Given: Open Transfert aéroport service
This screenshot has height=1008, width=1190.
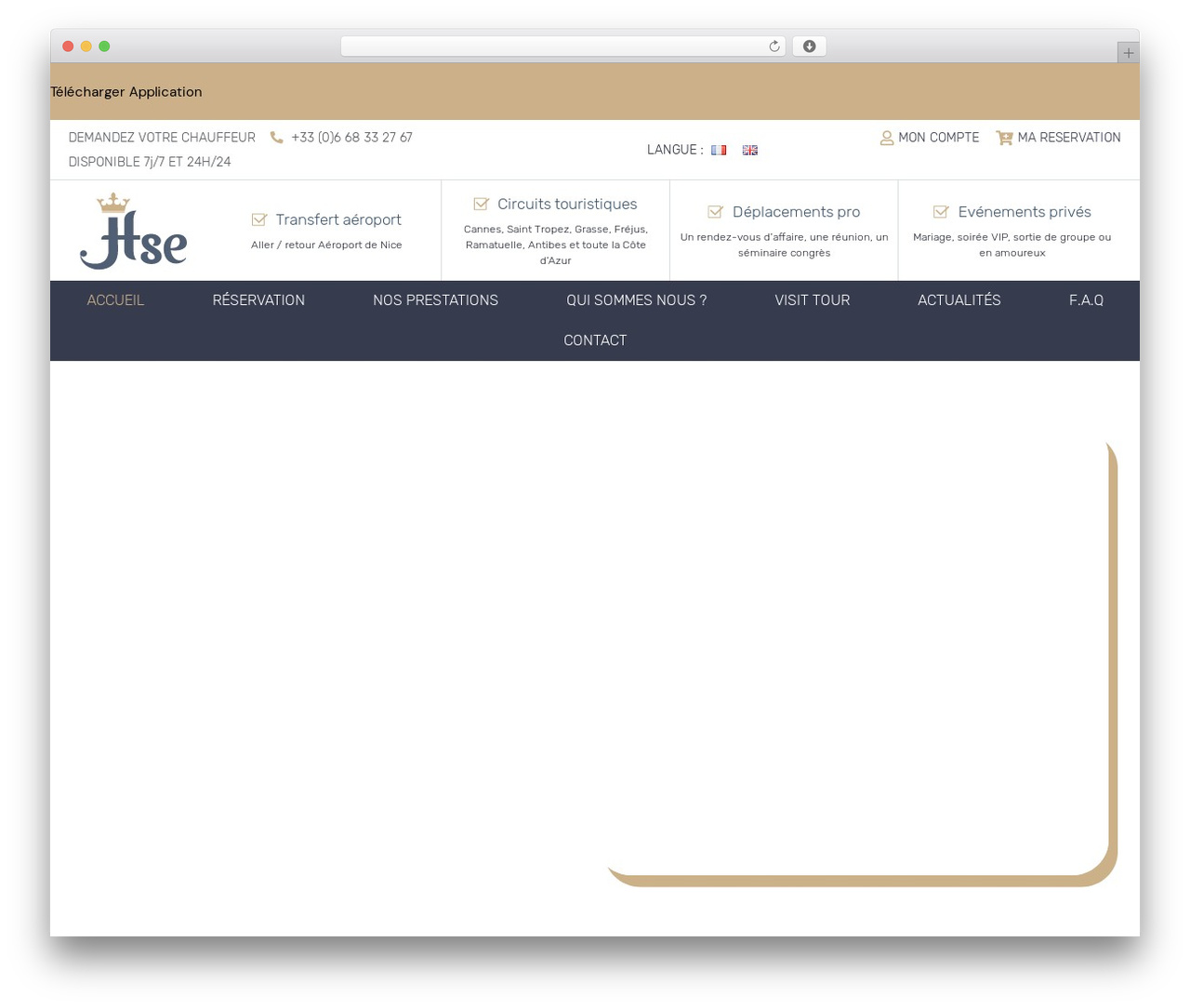Looking at the screenshot, I should pyautogui.click(x=338, y=219).
